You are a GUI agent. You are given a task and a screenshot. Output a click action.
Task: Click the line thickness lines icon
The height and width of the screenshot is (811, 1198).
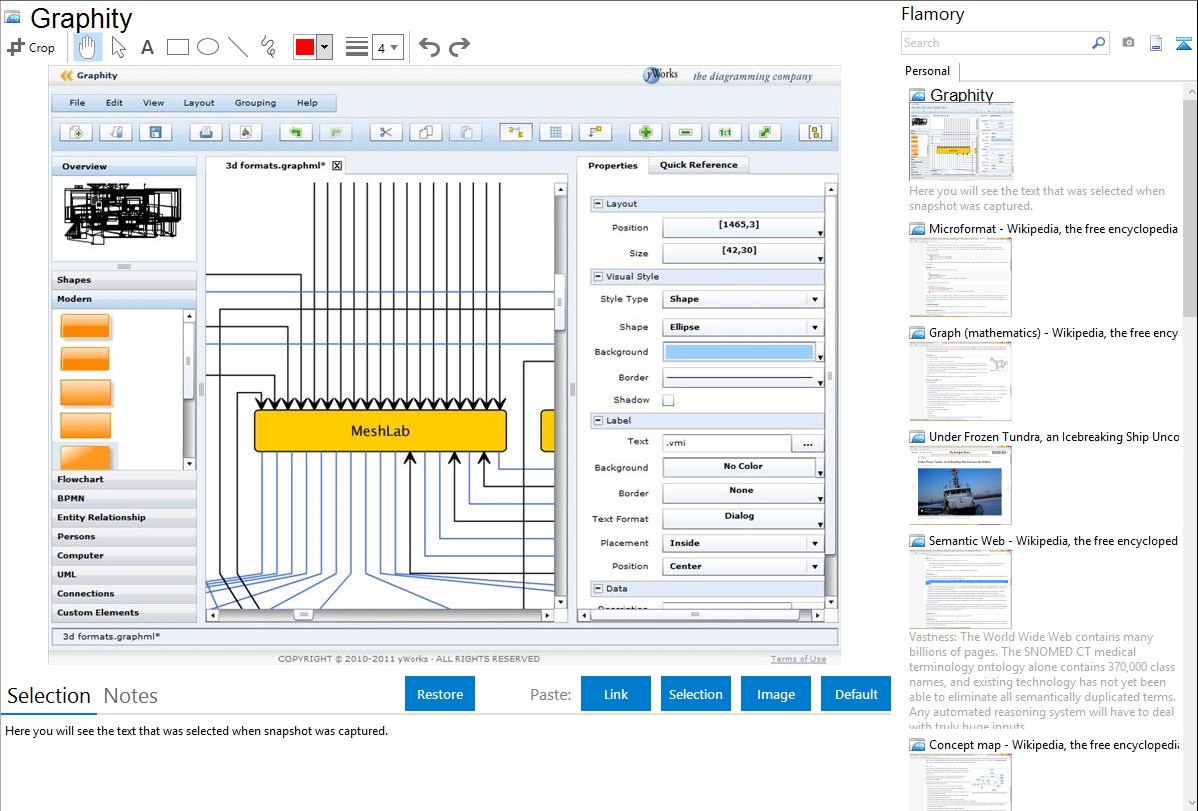[x=357, y=47]
